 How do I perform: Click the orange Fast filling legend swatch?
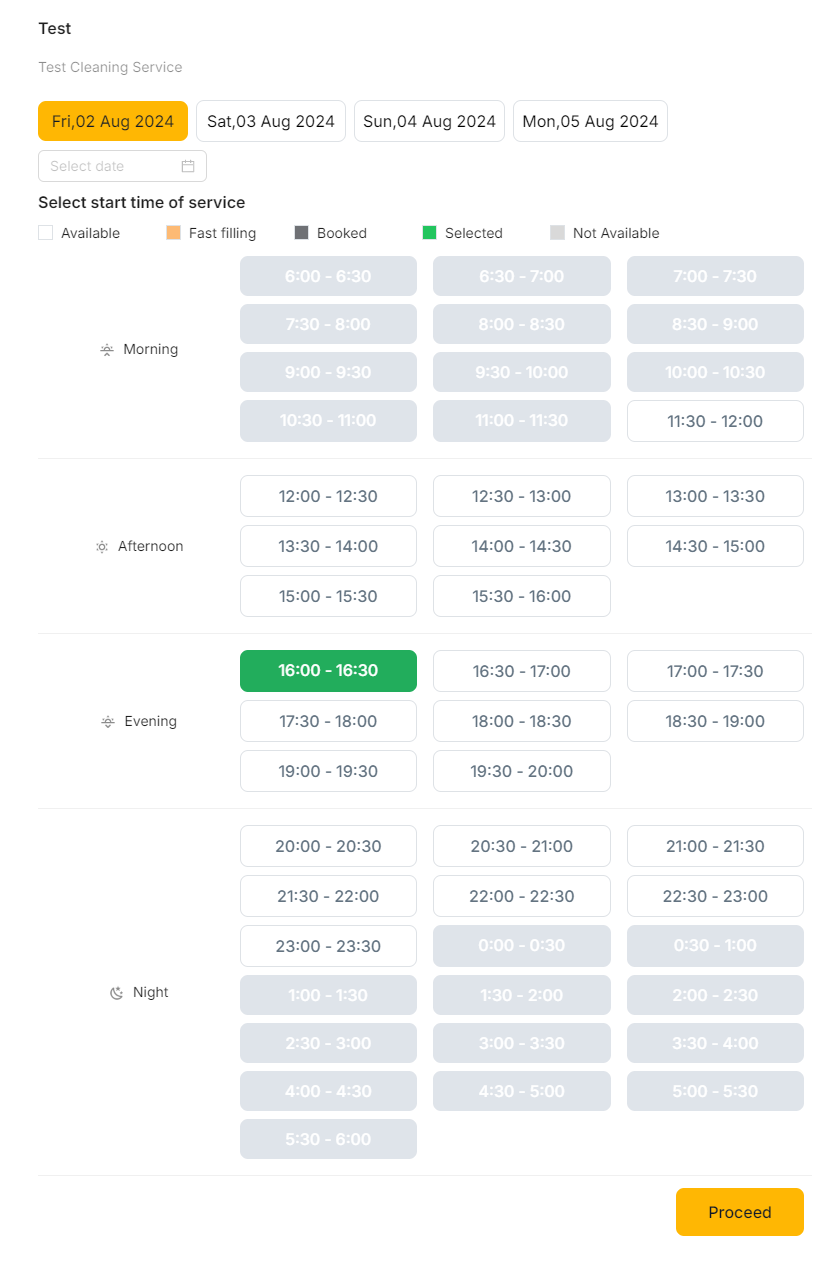[174, 233]
